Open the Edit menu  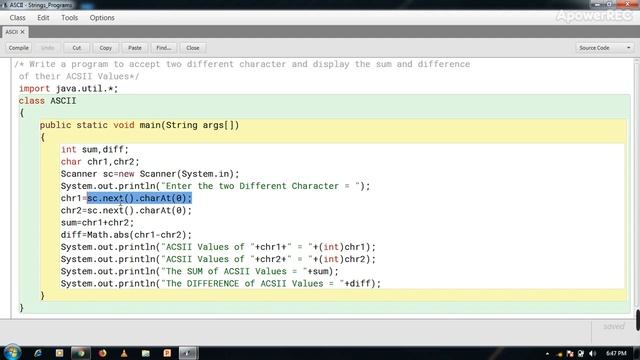43,18
